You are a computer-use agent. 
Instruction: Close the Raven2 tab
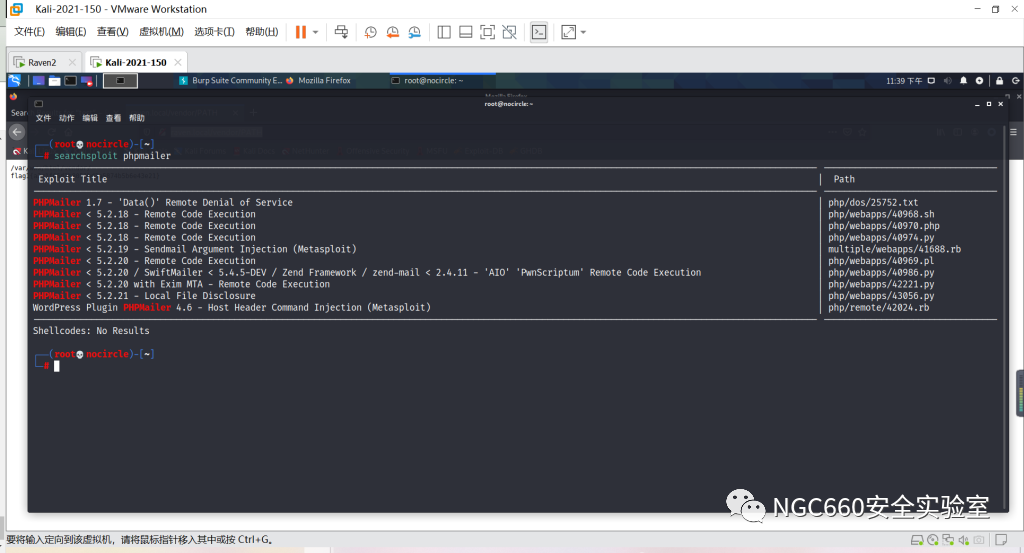click(72, 63)
